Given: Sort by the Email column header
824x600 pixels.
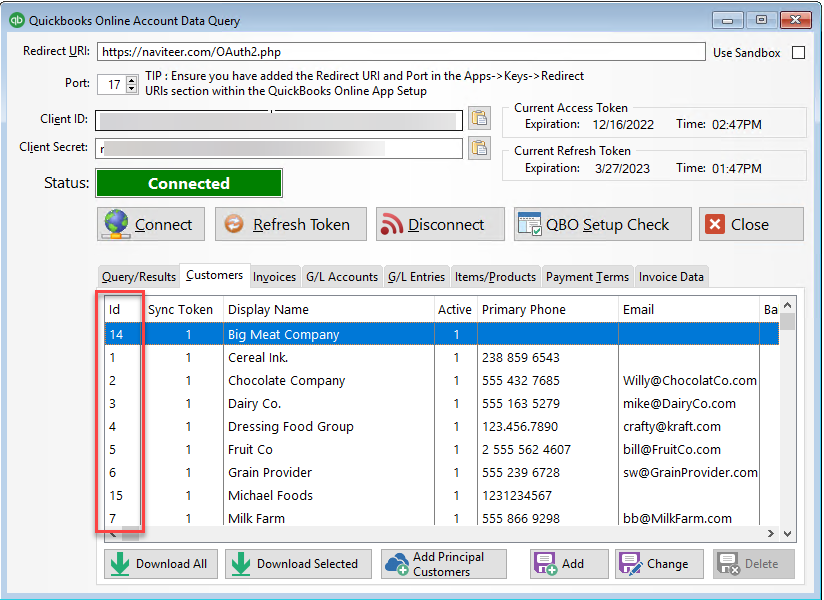Looking at the screenshot, I should pyautogui.click(x=689, y=309).
